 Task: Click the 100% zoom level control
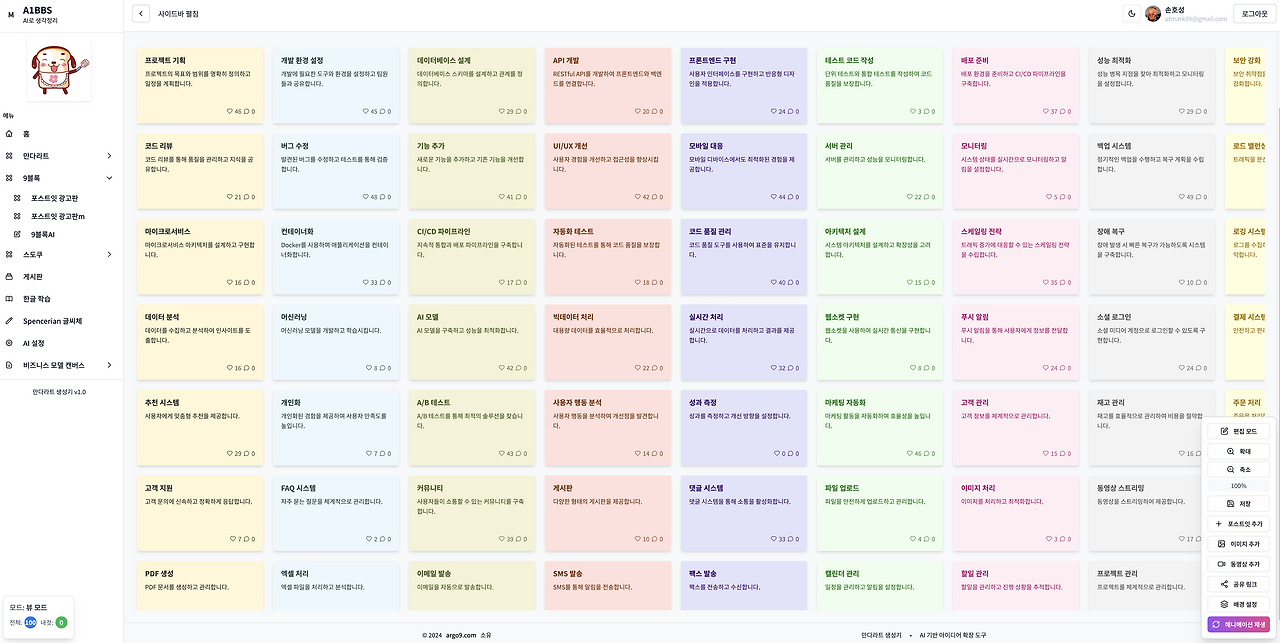click(1239, 484)
